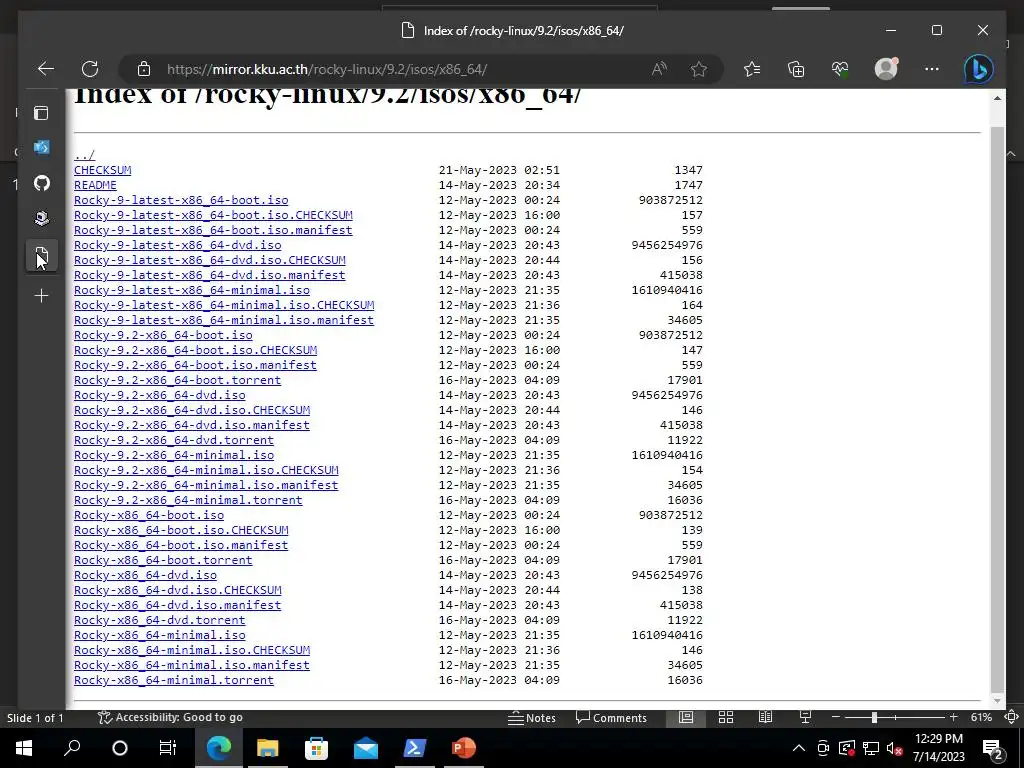Click PowerPoint zoom out minus button

tap(835, 717)
